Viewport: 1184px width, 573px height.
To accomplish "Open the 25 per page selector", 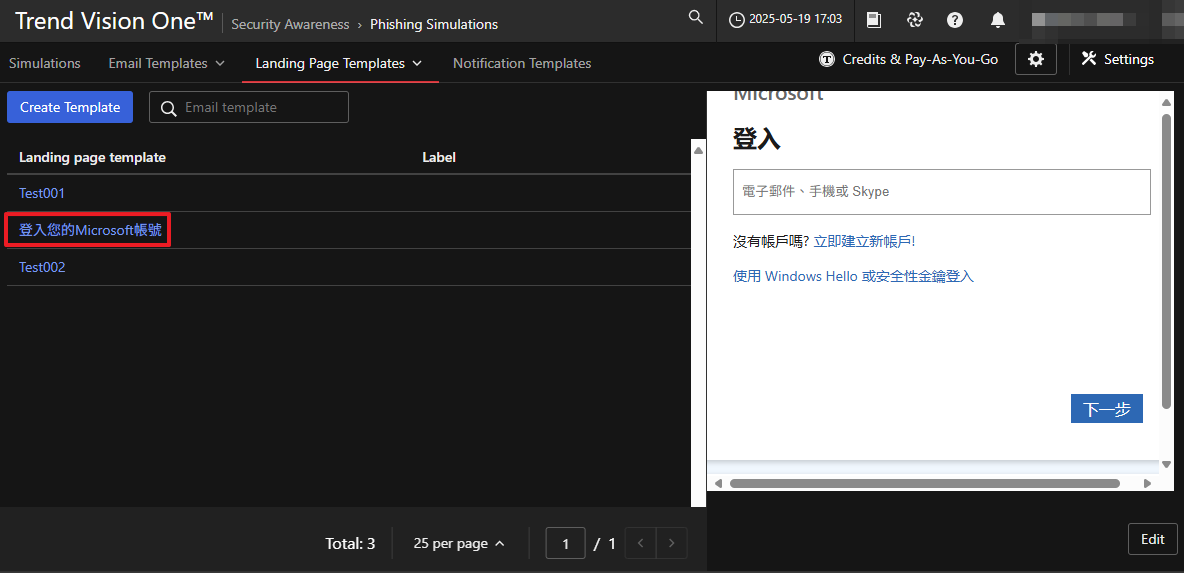I will pos(459,543).
